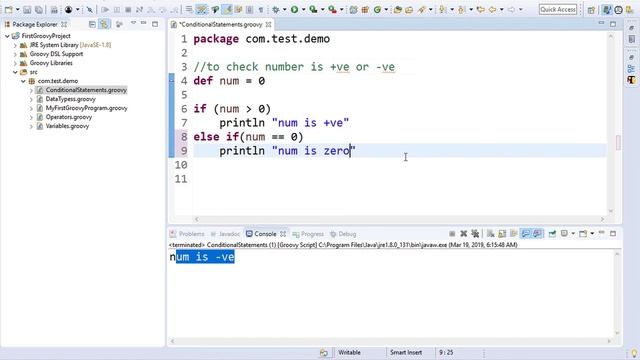
Task: Close the ConditionalStatements.groovy editor tab
Action: (269, 24)
